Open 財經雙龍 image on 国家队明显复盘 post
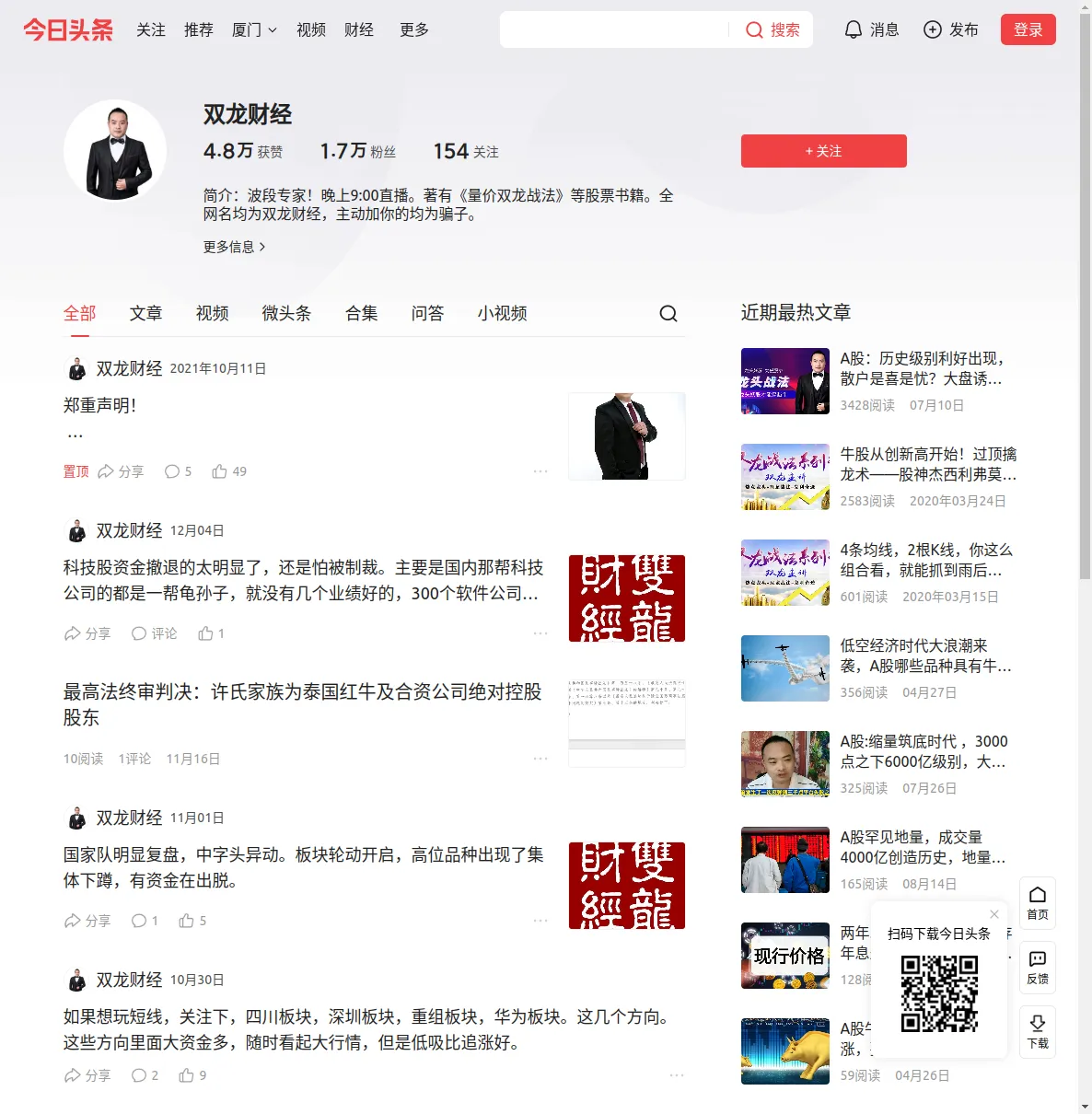 point(627,886)
